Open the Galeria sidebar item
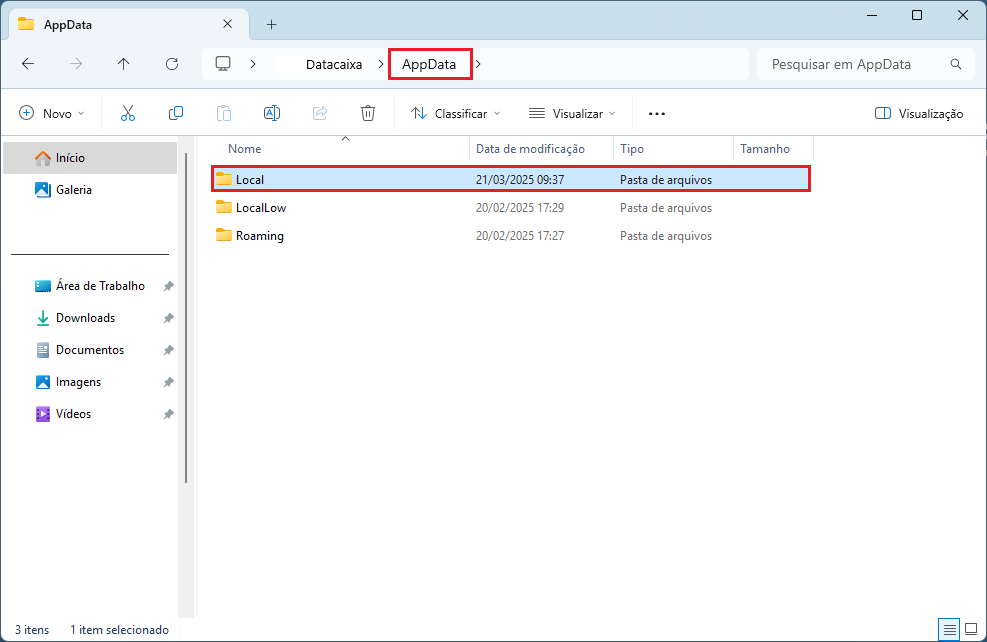The height and width of the screenshot is (642, 987). [x=74, y=190]
